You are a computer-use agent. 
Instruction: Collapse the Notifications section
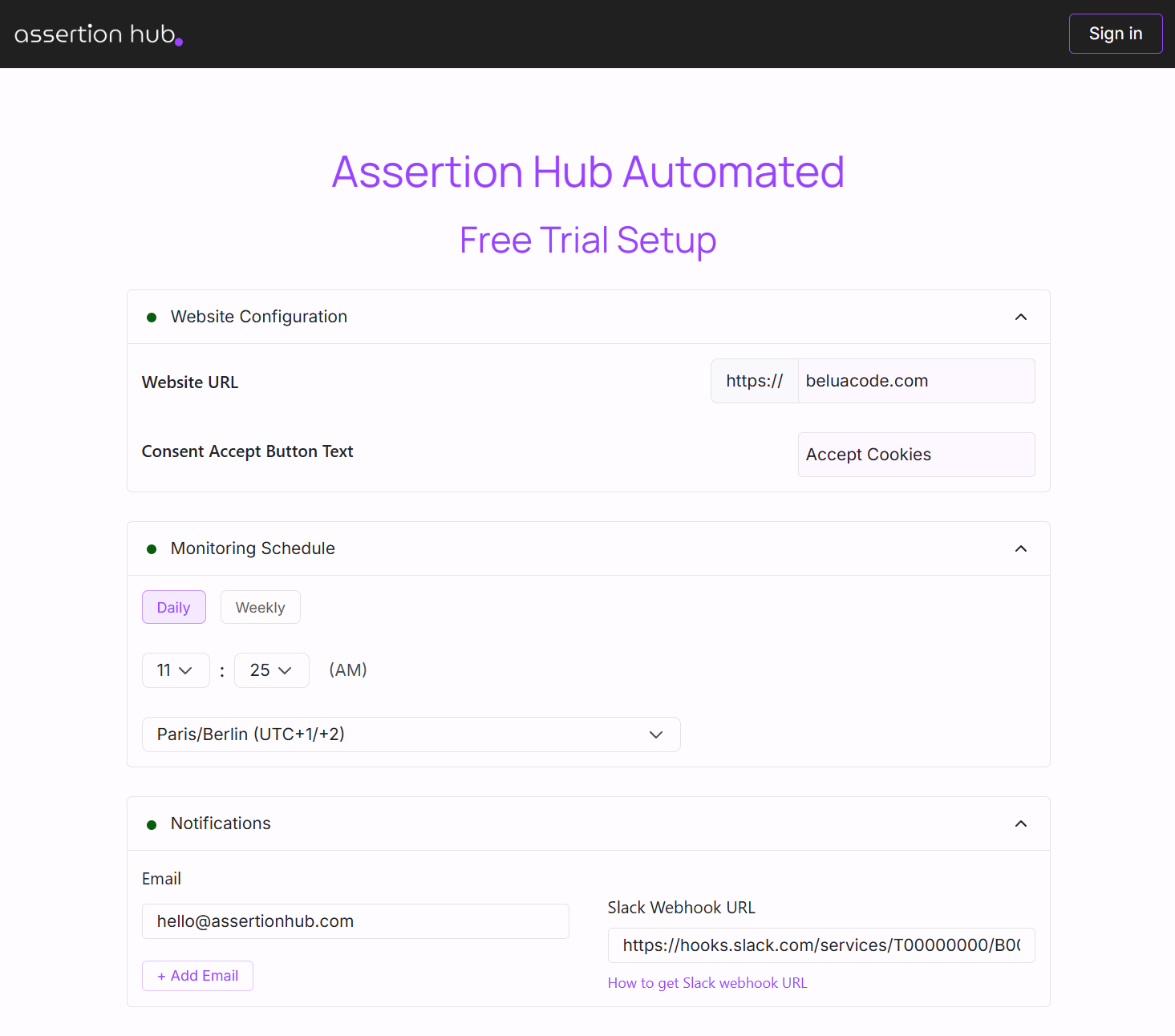click(1020, 824)
